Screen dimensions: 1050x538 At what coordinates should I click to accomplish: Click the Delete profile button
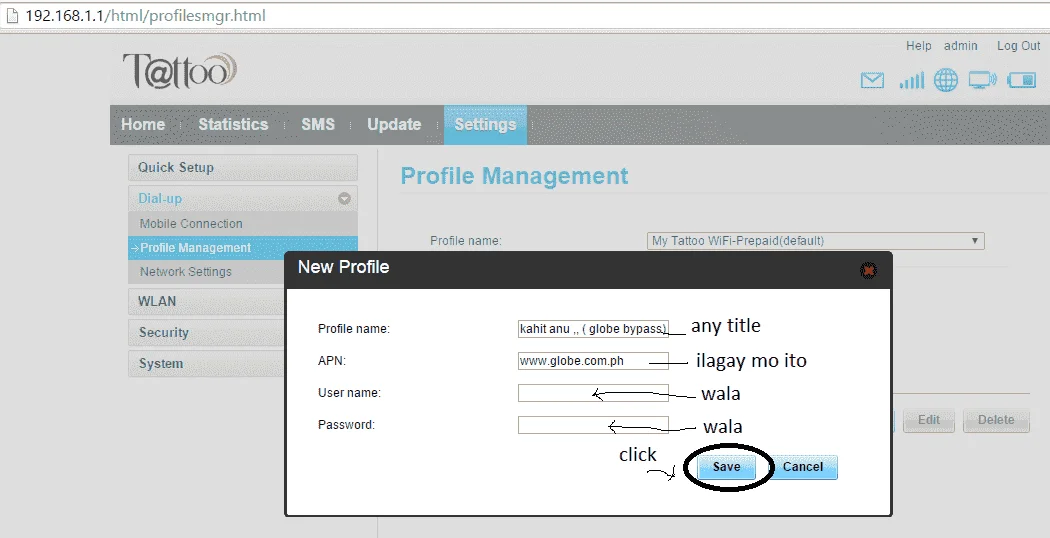click(996, 420)
